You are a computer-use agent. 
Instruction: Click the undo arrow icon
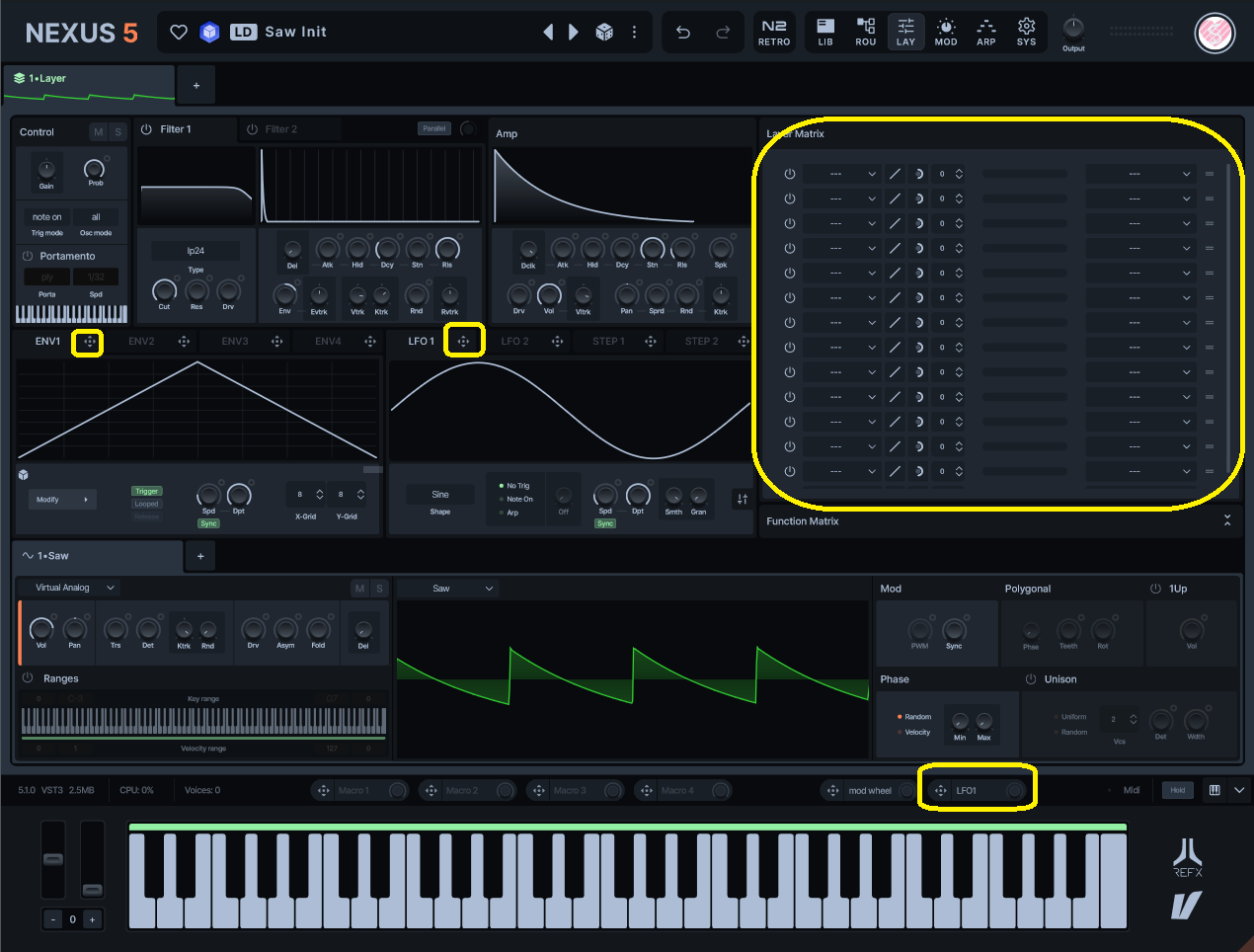pyautogui.click(x=682, y=33)
